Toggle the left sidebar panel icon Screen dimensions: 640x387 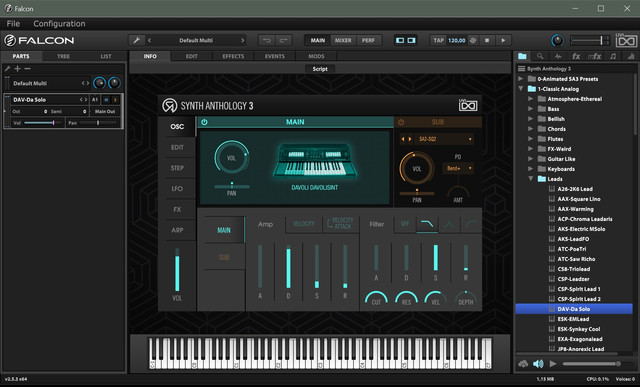(x=400, y=40)
